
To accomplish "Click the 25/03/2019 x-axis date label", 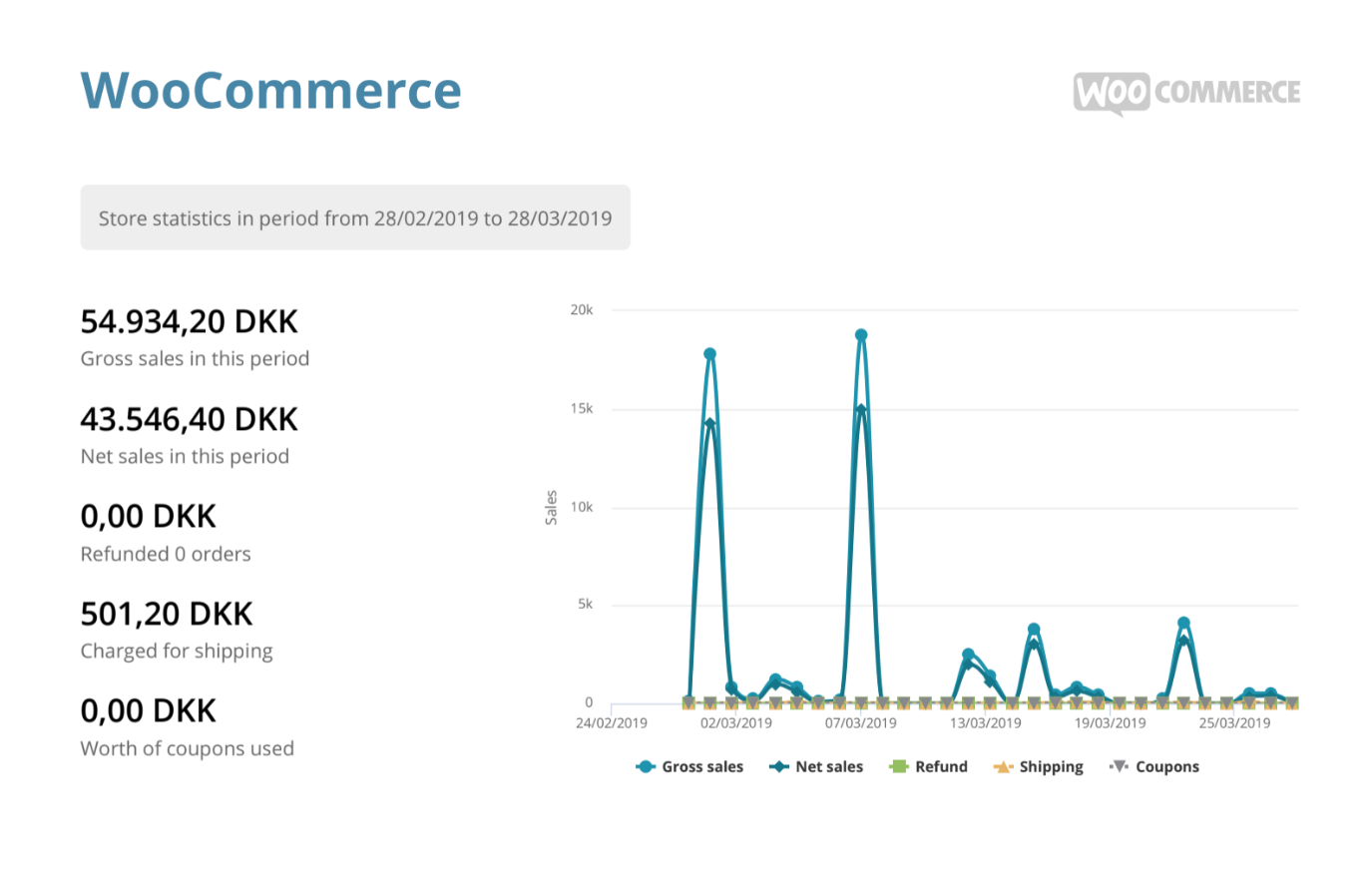I will coord(1234,723).
